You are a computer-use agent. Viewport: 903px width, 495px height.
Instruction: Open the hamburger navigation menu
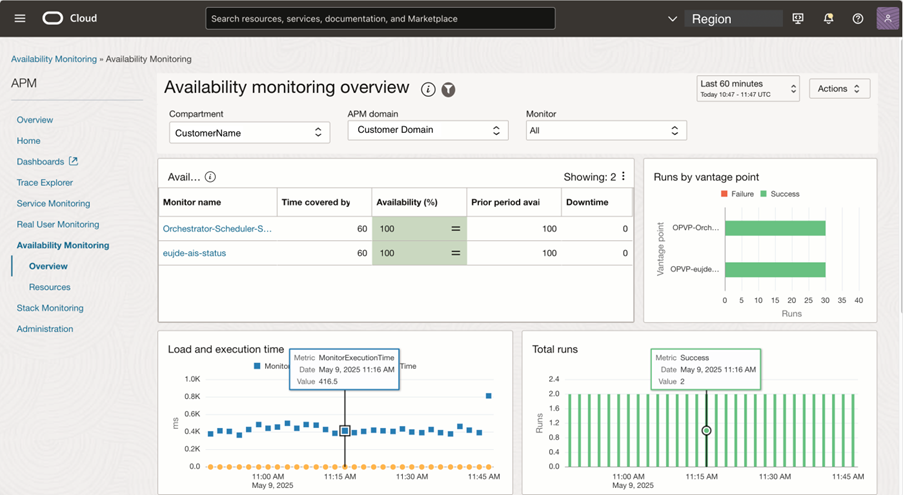click(x=20, y=18)
